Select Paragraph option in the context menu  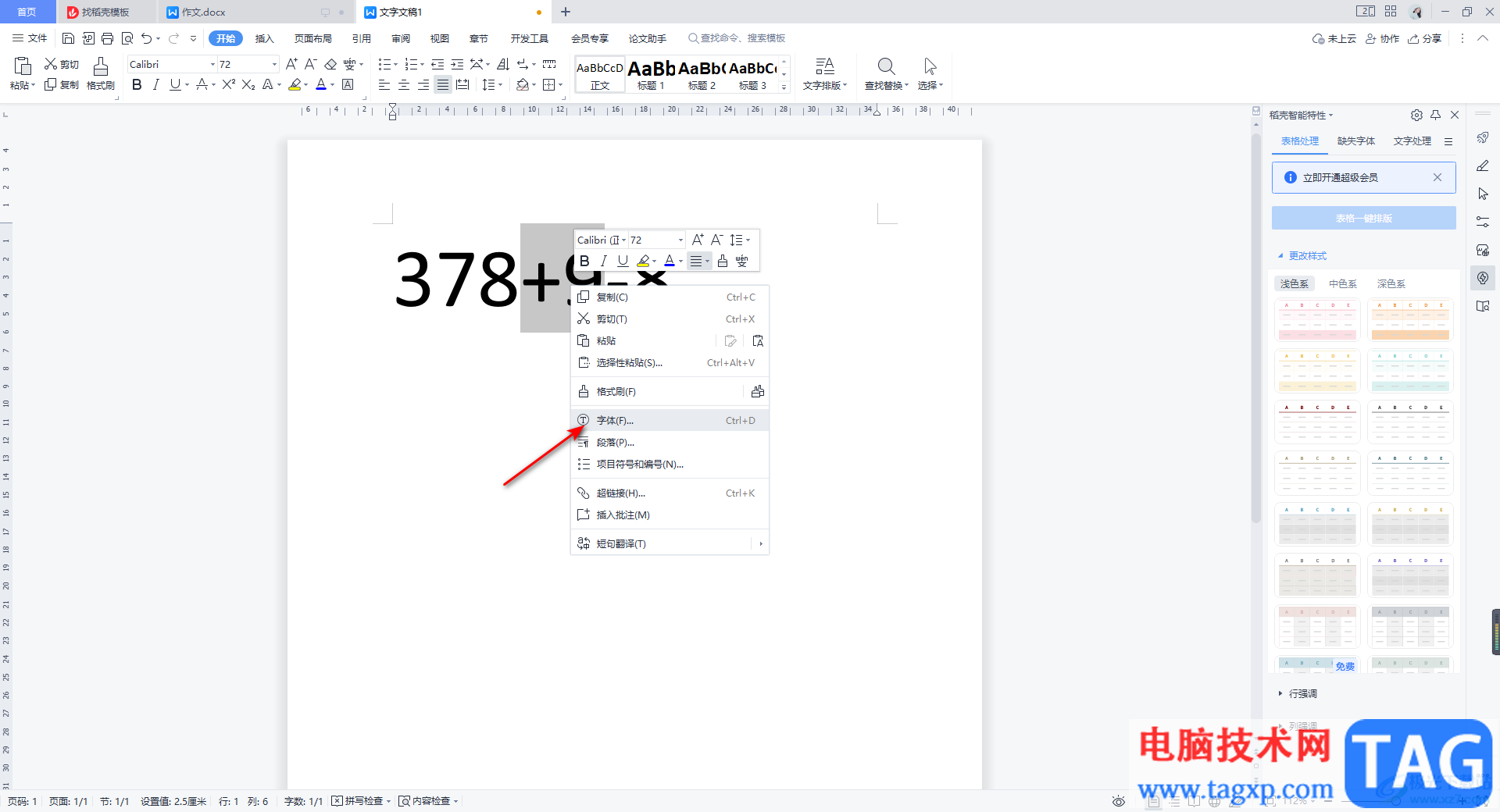coord(670,442)
